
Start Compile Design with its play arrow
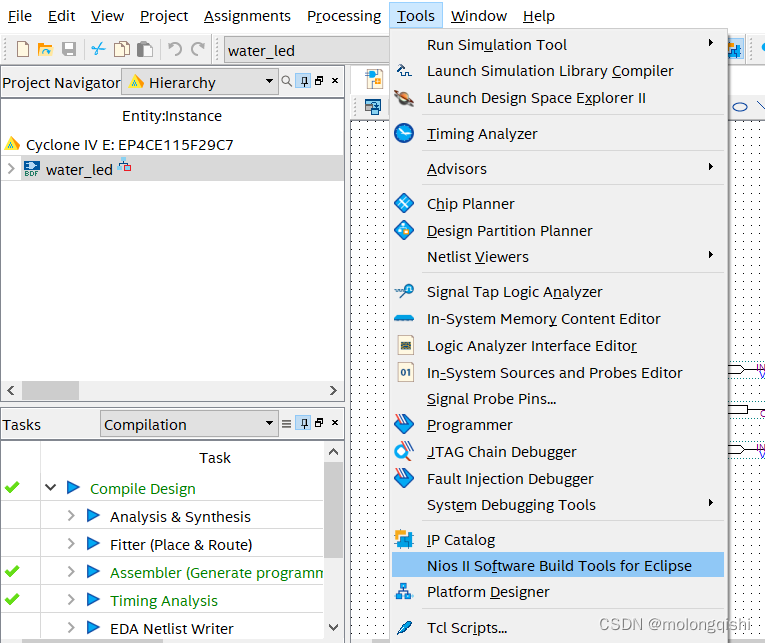click(73, 487)
